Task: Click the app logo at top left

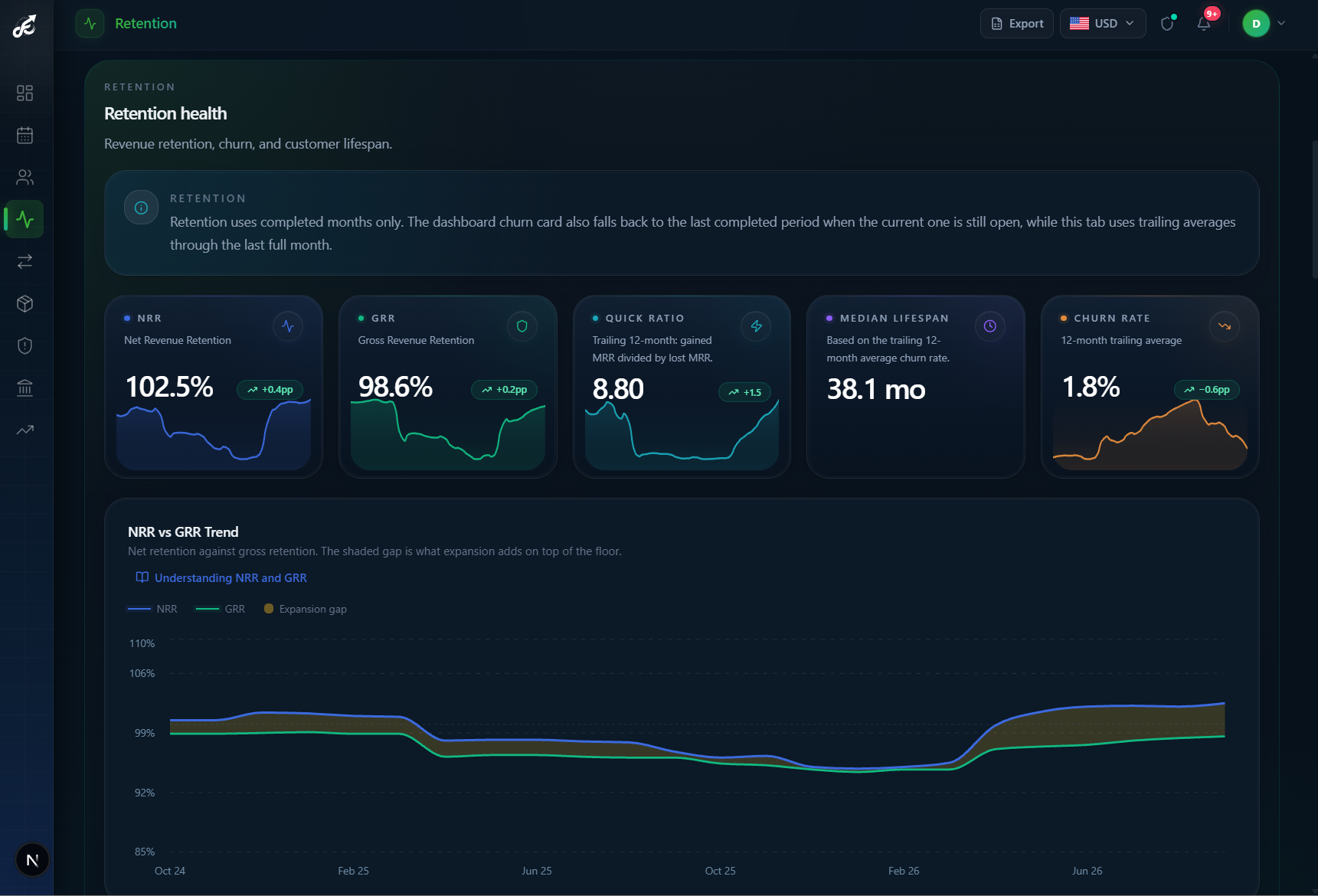Action: tap(25, 26)
